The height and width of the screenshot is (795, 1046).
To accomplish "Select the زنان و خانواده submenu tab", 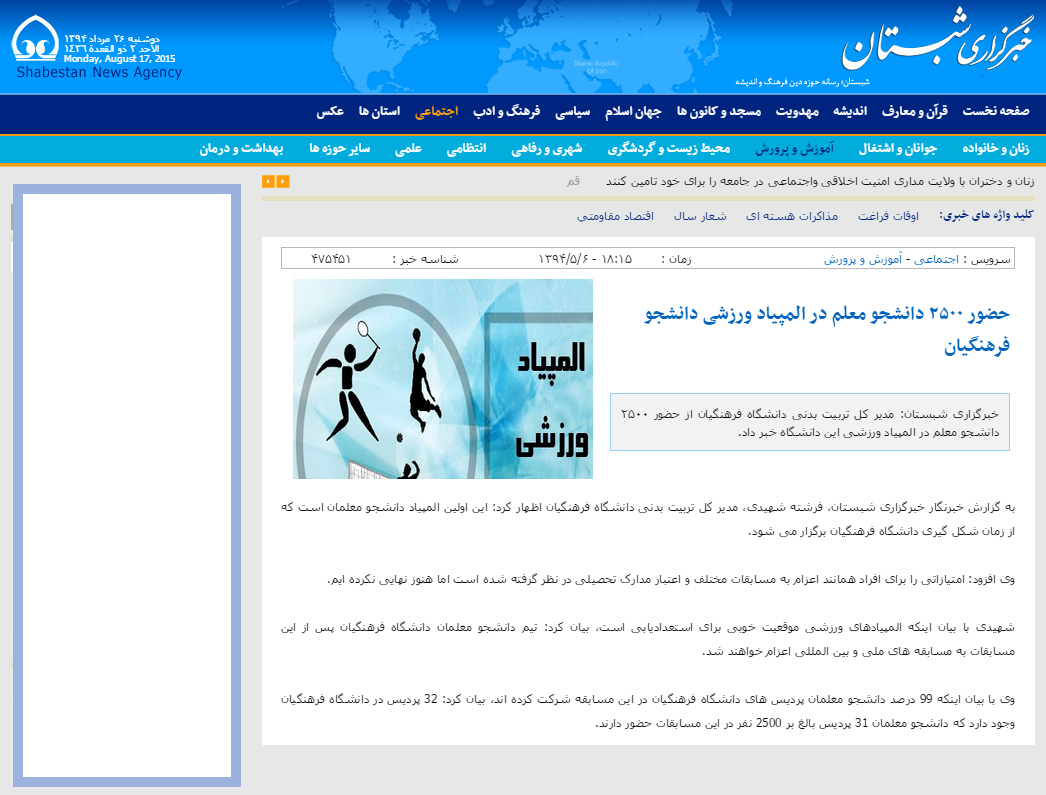I will click(x=995, y=149).
